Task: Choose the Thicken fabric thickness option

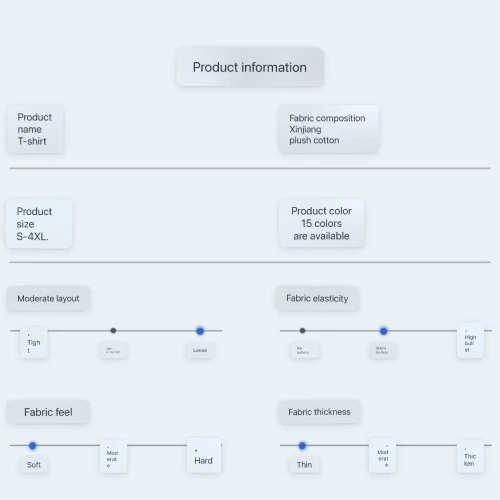Action: pyautogui.click(x=470, y=456)
